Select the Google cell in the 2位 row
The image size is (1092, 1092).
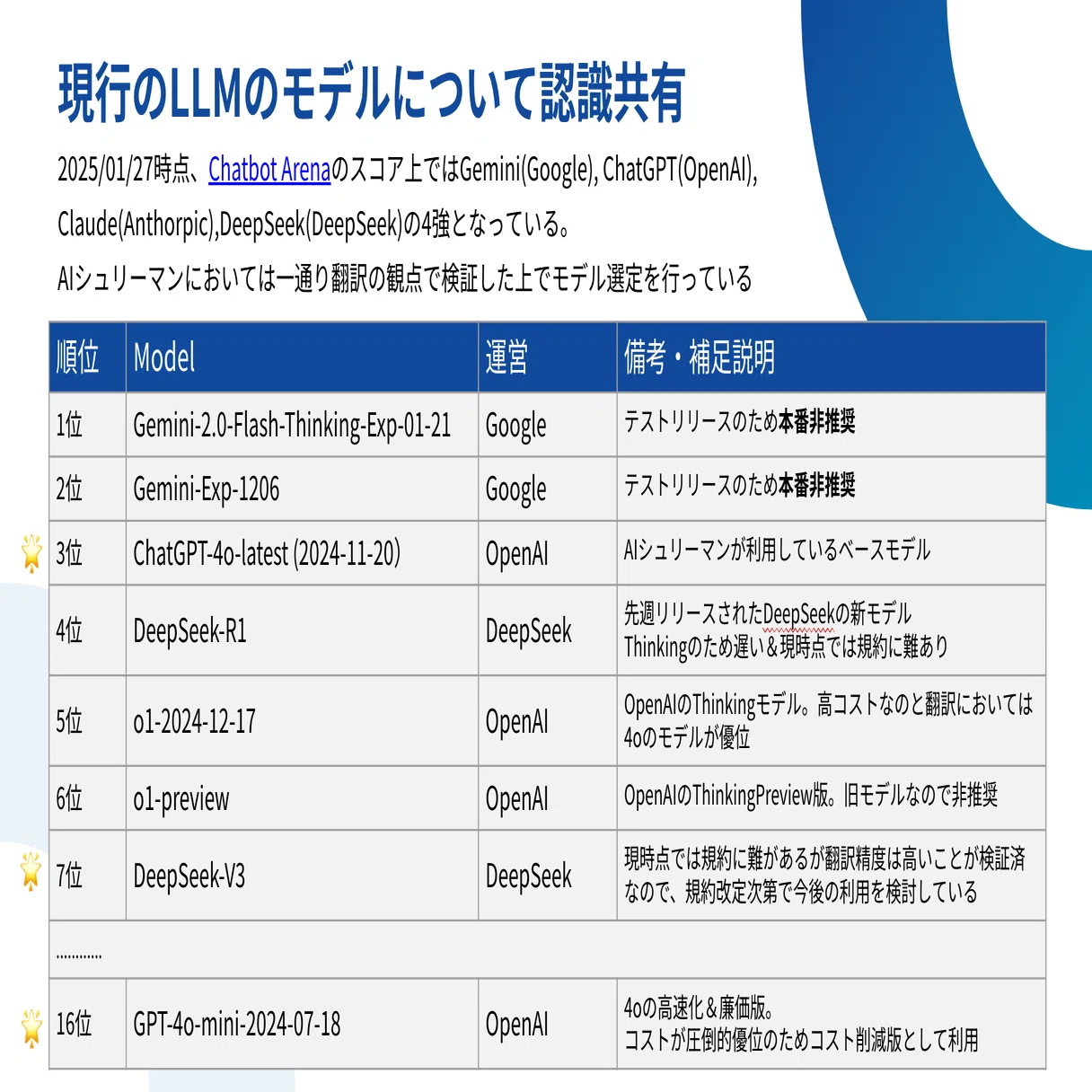pyautogui.click(x=548, y=489)
